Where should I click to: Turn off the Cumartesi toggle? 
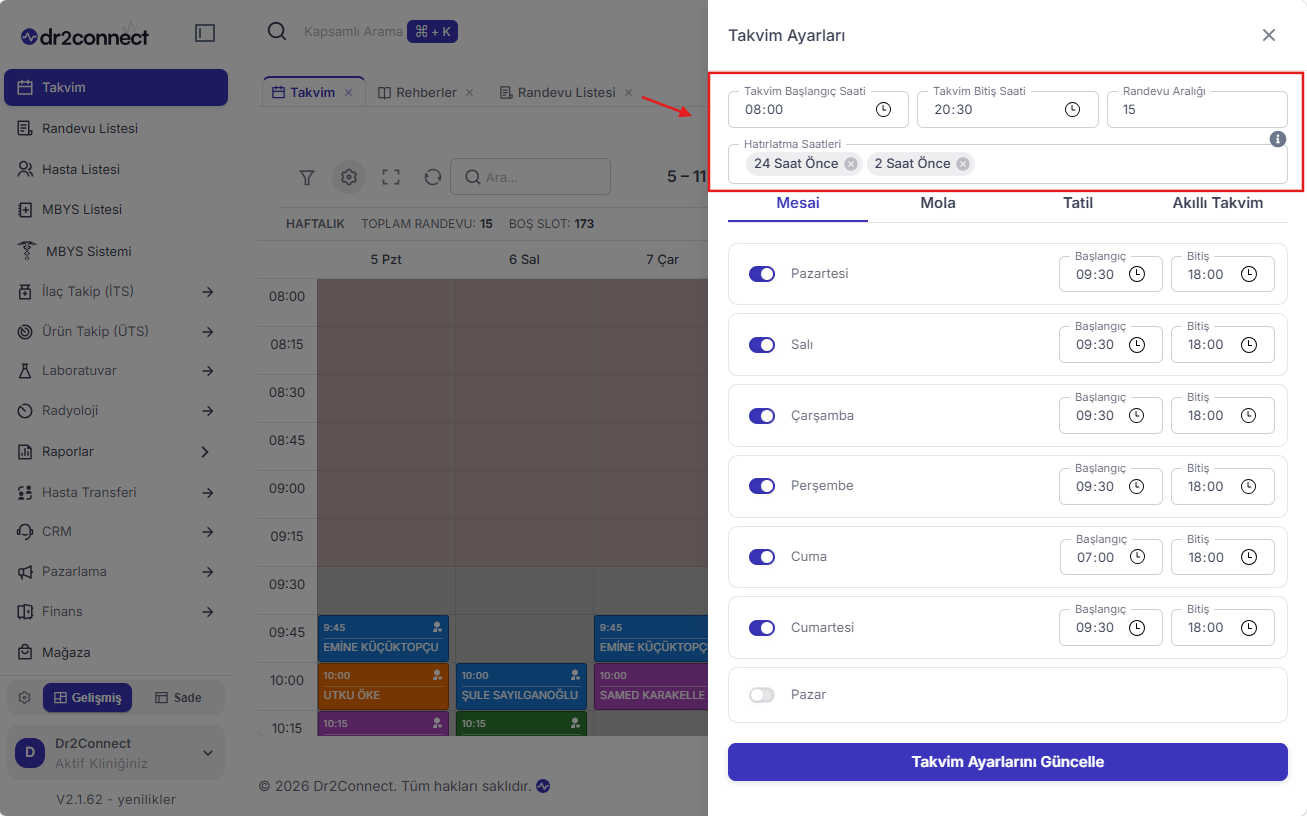pyautogui.click(x=762, y=628)
